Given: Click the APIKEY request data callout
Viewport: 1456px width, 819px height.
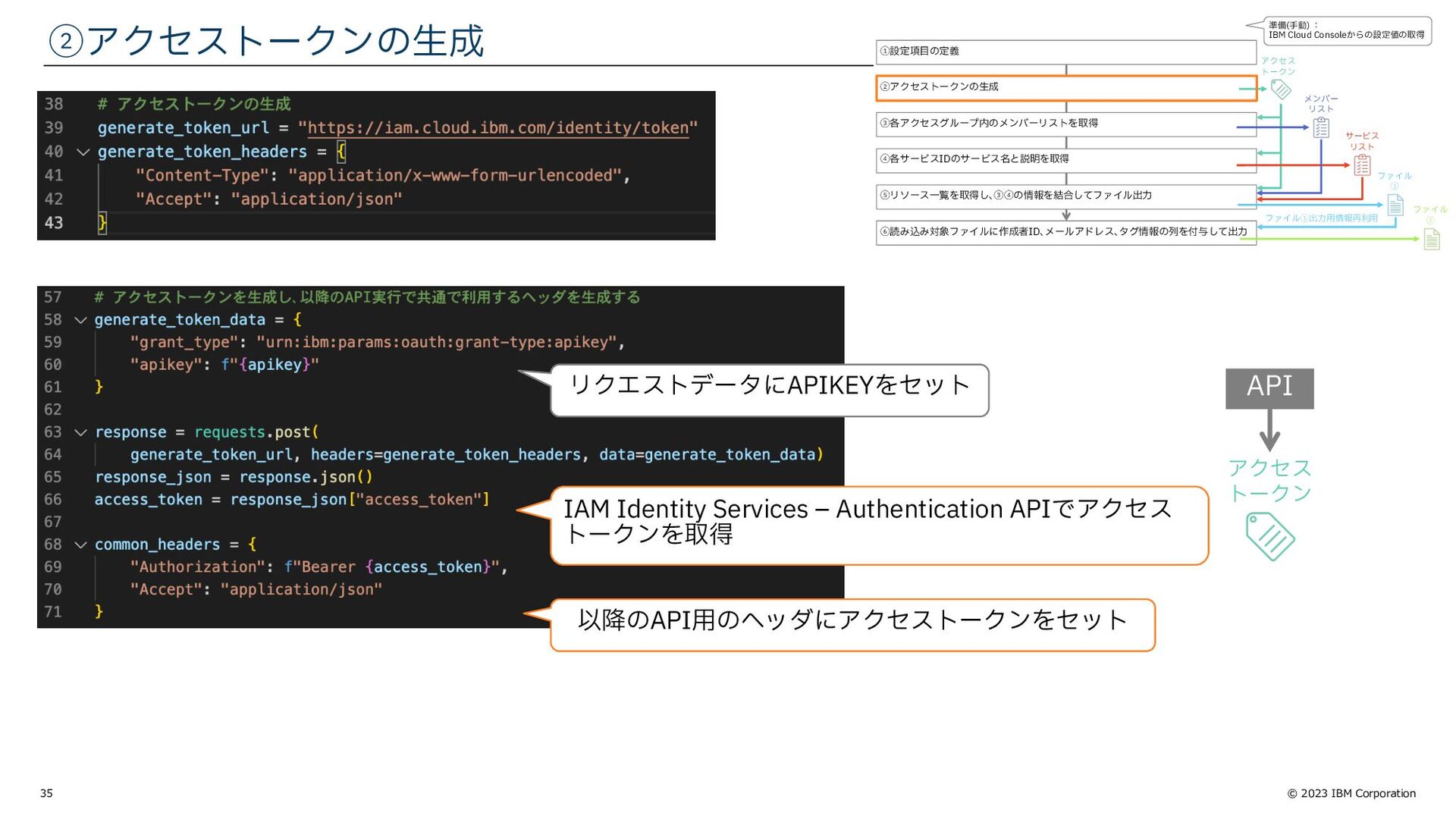Looking at the screenshot, I should [x=769, y=390].
